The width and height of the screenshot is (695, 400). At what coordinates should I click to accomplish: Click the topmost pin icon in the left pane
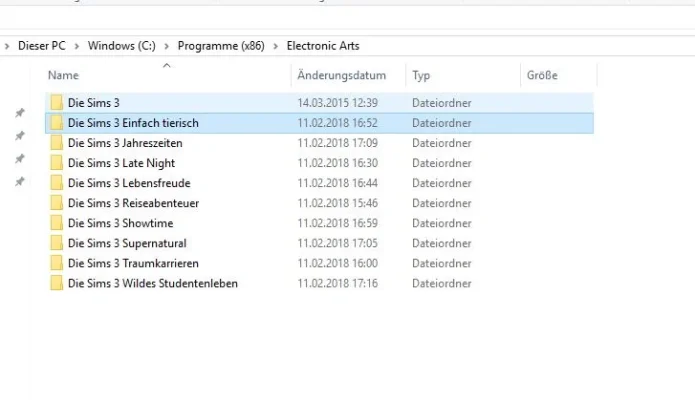click(19, 113)
